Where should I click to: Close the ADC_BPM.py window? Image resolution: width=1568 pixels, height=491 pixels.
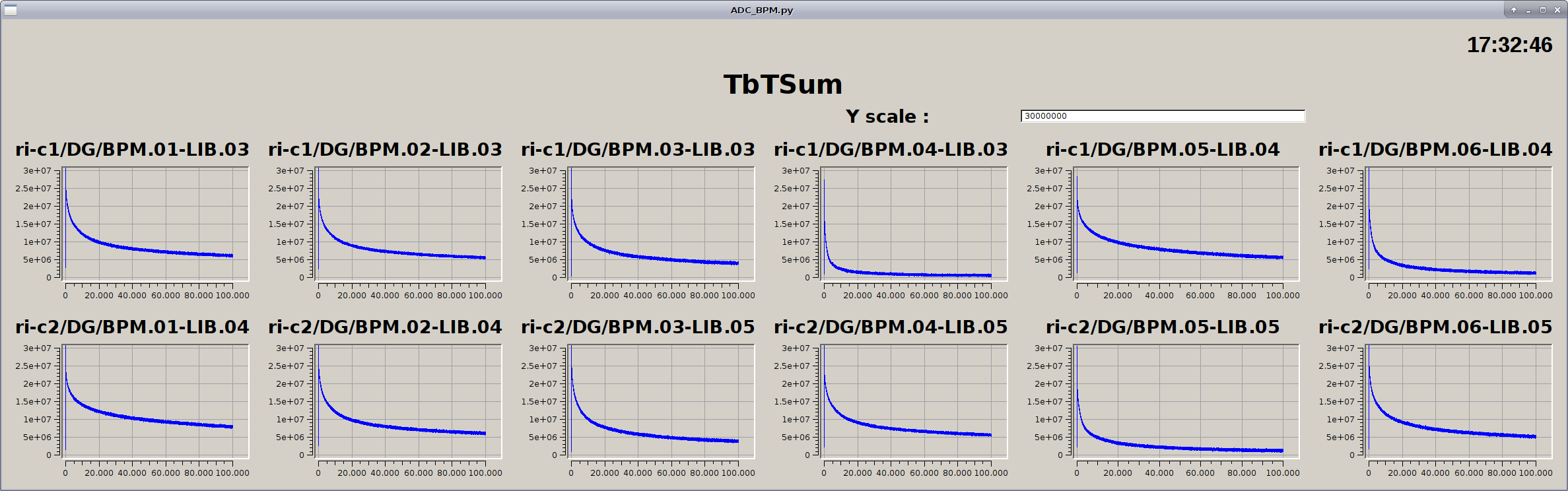(1557, 10)
